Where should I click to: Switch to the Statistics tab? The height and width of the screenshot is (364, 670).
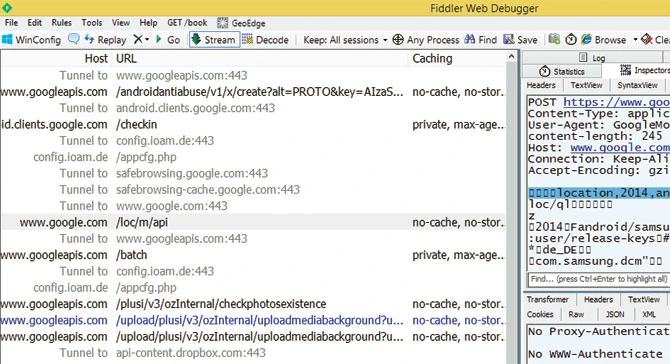click(x=562, y=71)
